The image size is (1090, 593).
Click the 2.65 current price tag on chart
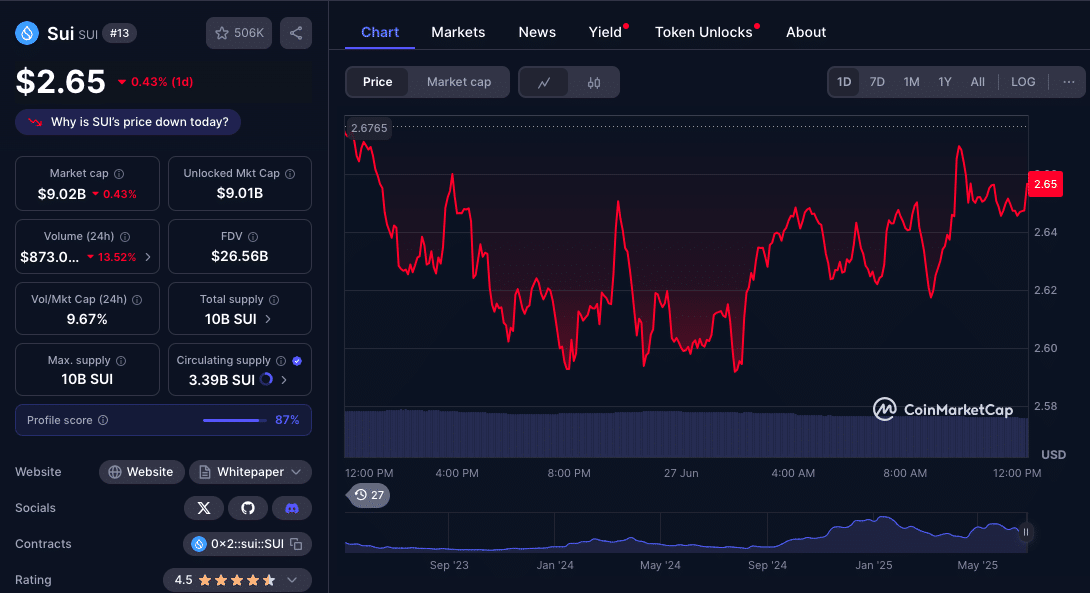(1045, 184)
